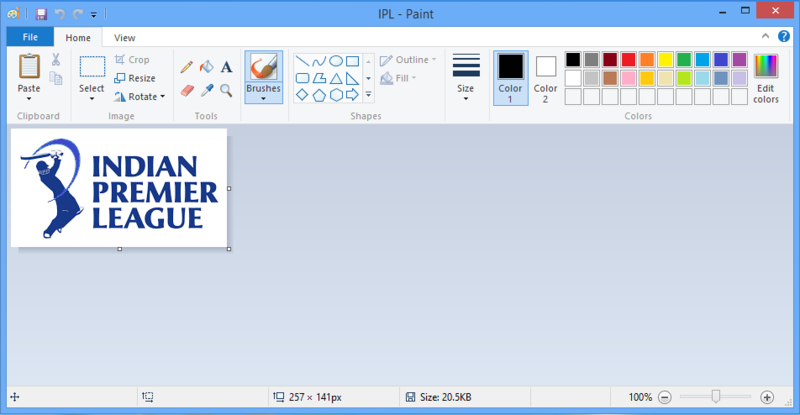The width and height of the screenshot is (800, 415).
Task: Collapse the ribbon with the chevron
Action: coord(765,36)
